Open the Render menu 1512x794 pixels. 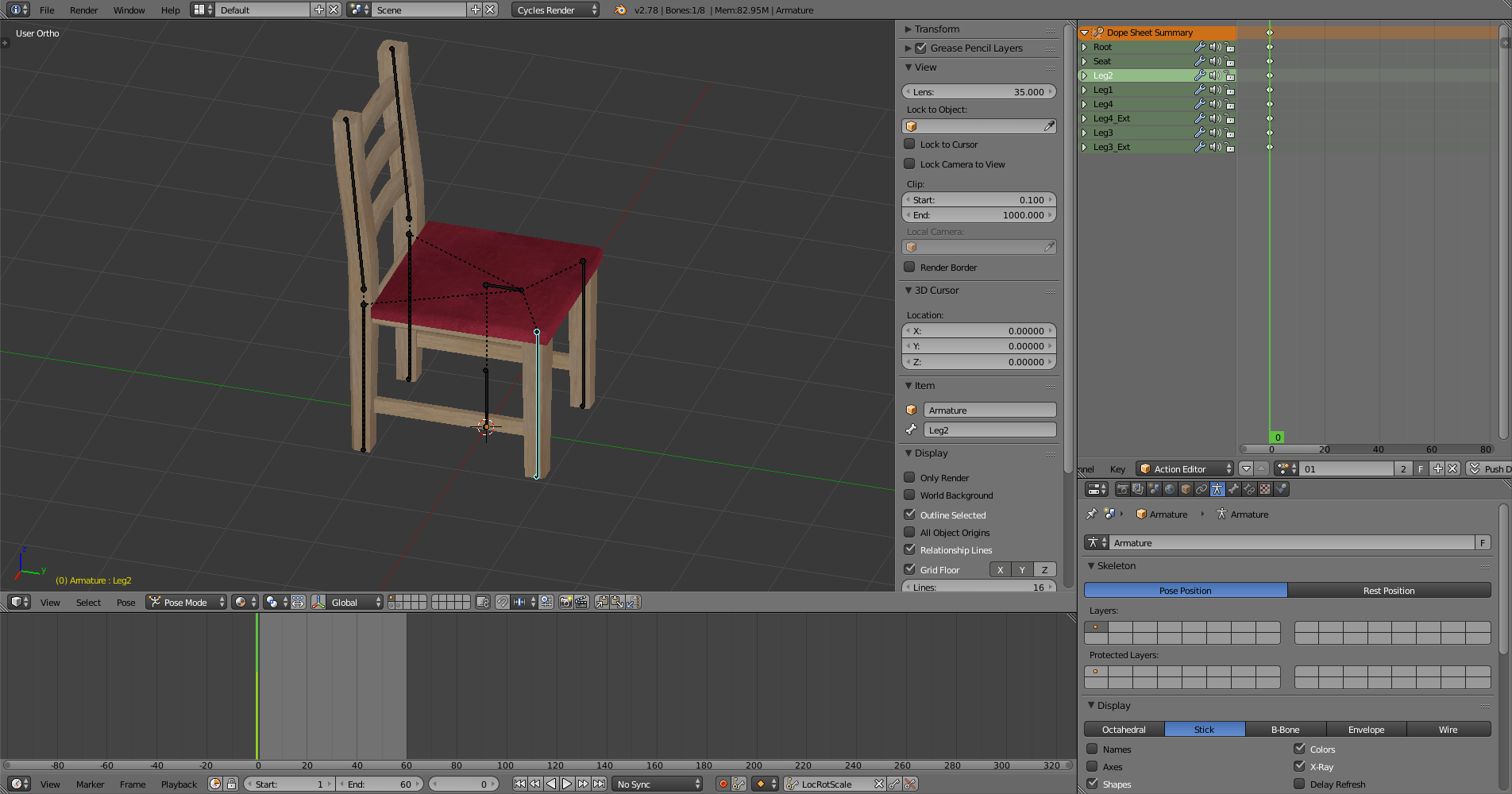click(x=83, y=10)
